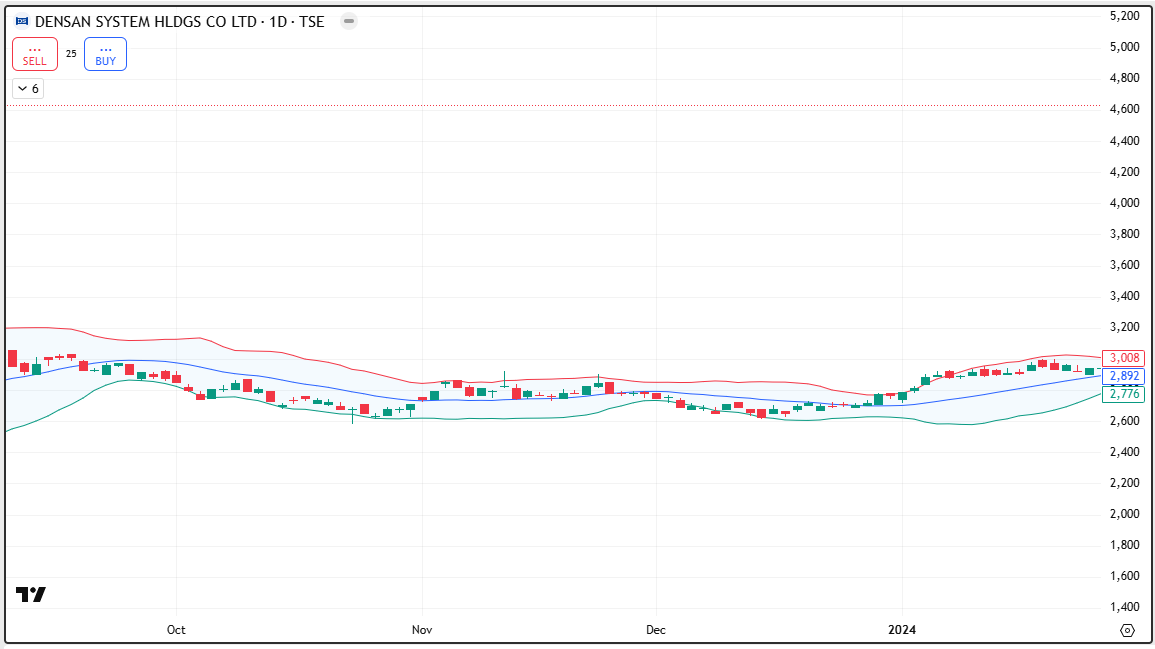Viewport: 1155px width, 649px height.
Task: Click the 4,000 price scale label
Action: coord(1124,203)
